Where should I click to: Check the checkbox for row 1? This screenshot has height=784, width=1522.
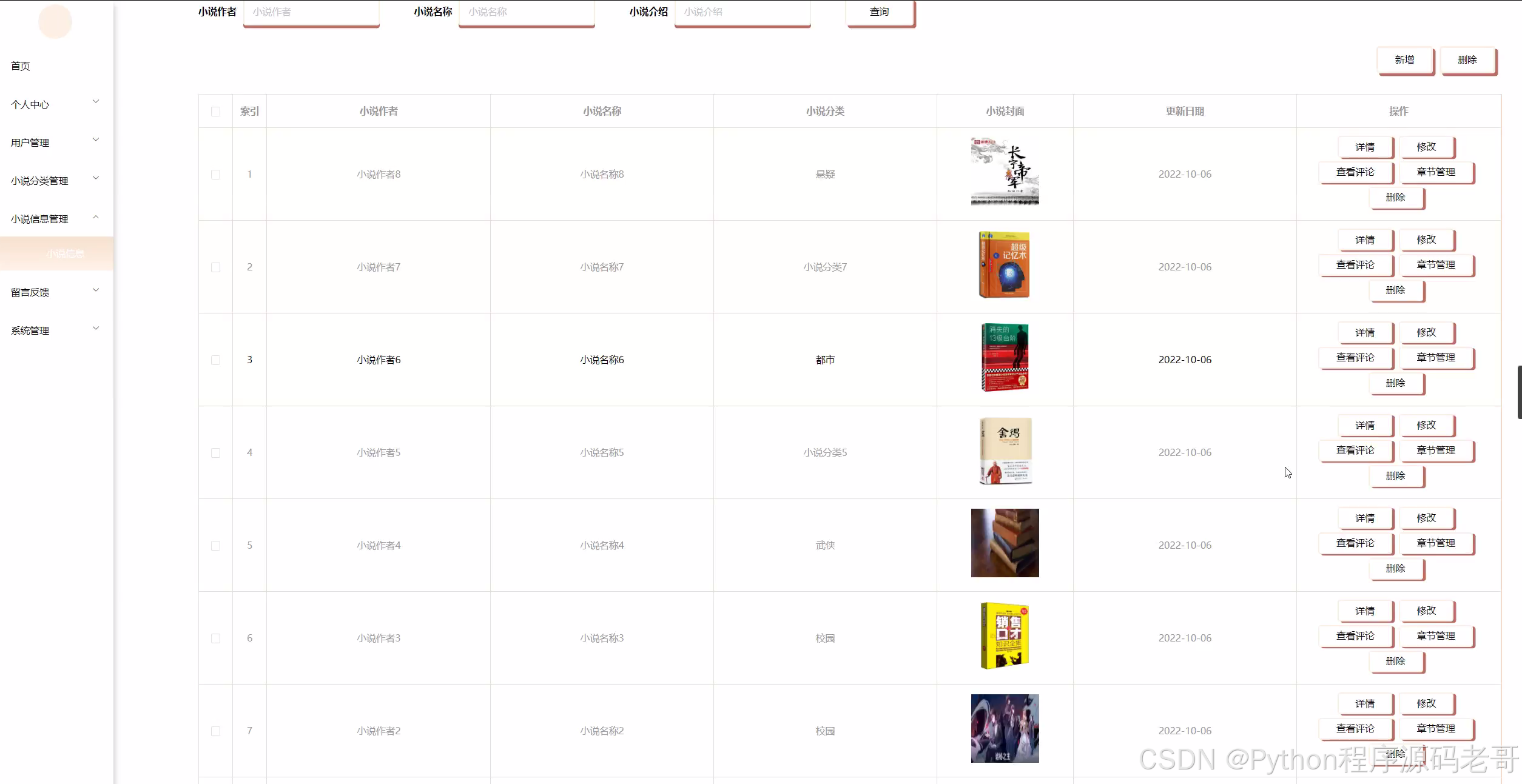point(215,175)
